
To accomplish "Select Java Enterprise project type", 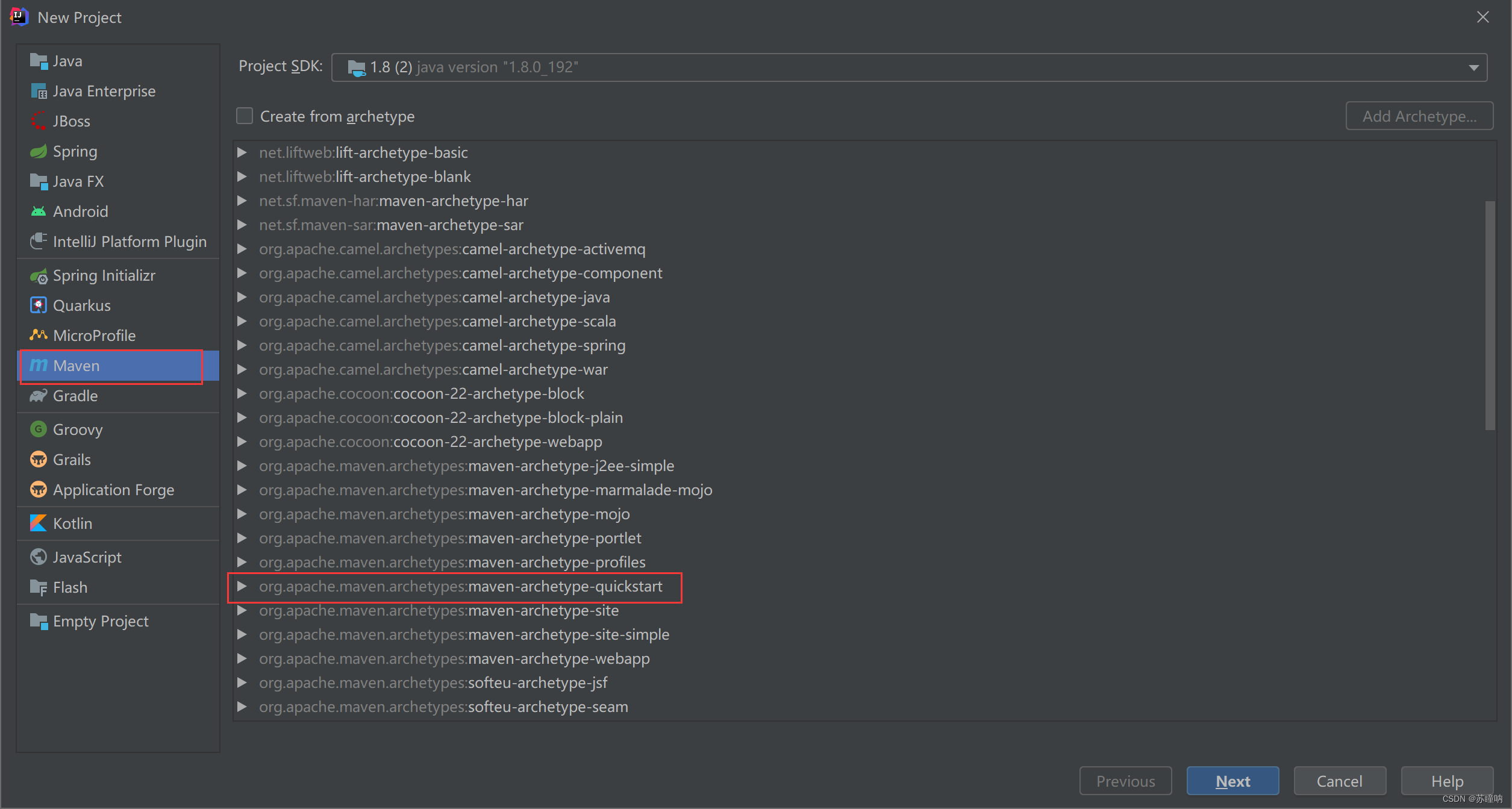I will tap(119, 91).
